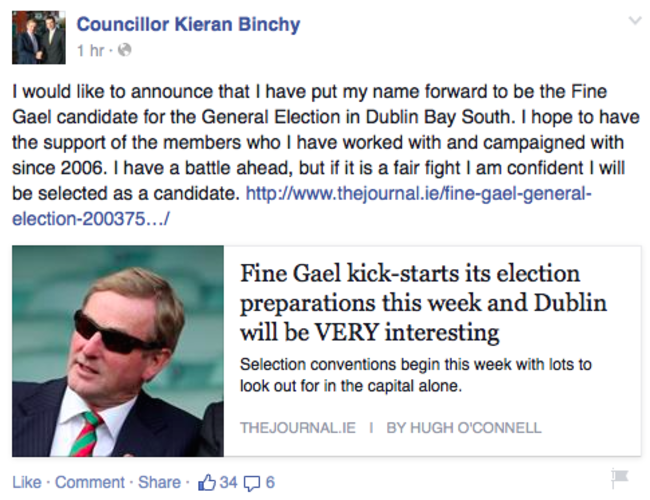Image resolution: width=650 pixels, height=500 pixels.
Task: Show the 6 comments count
Action: click(270, 482)
